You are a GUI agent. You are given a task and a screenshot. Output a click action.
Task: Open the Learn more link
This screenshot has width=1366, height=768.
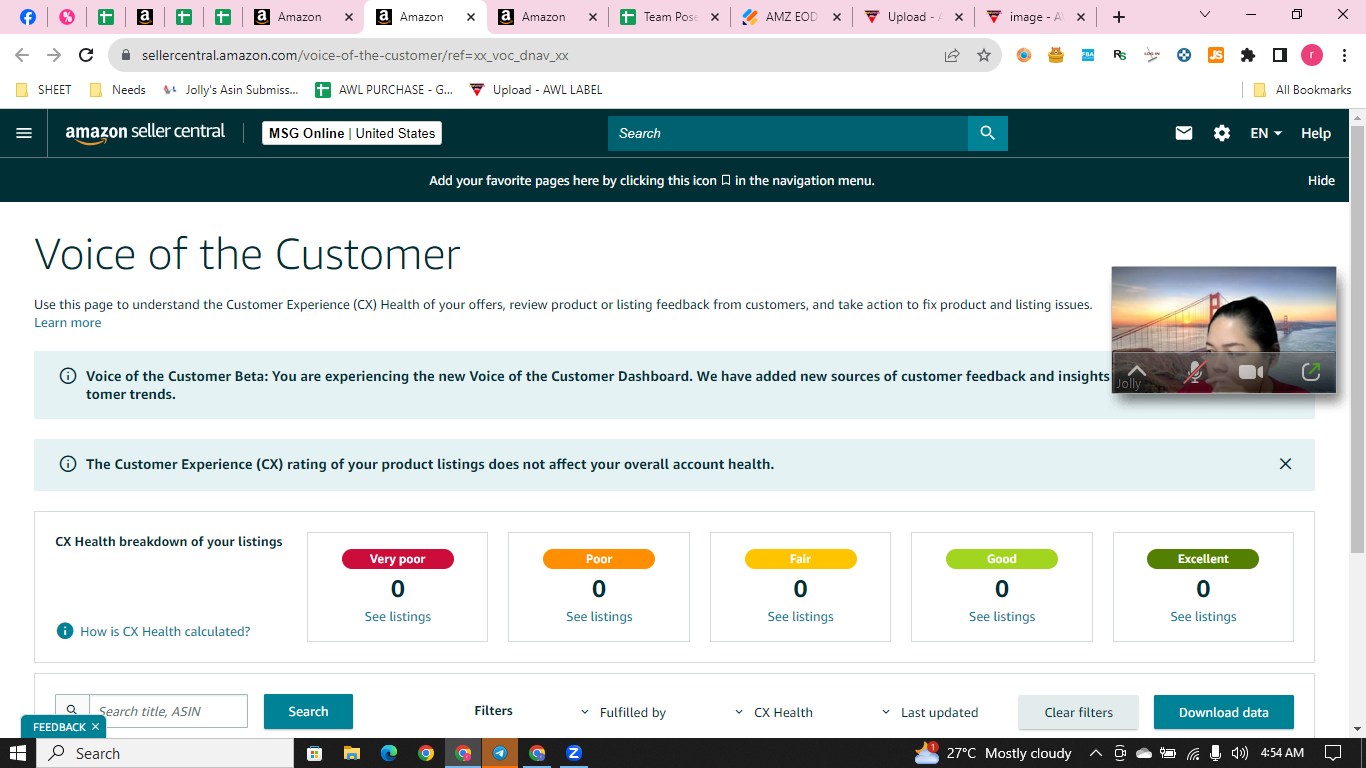pyautogui.click(x=68, y=322)
